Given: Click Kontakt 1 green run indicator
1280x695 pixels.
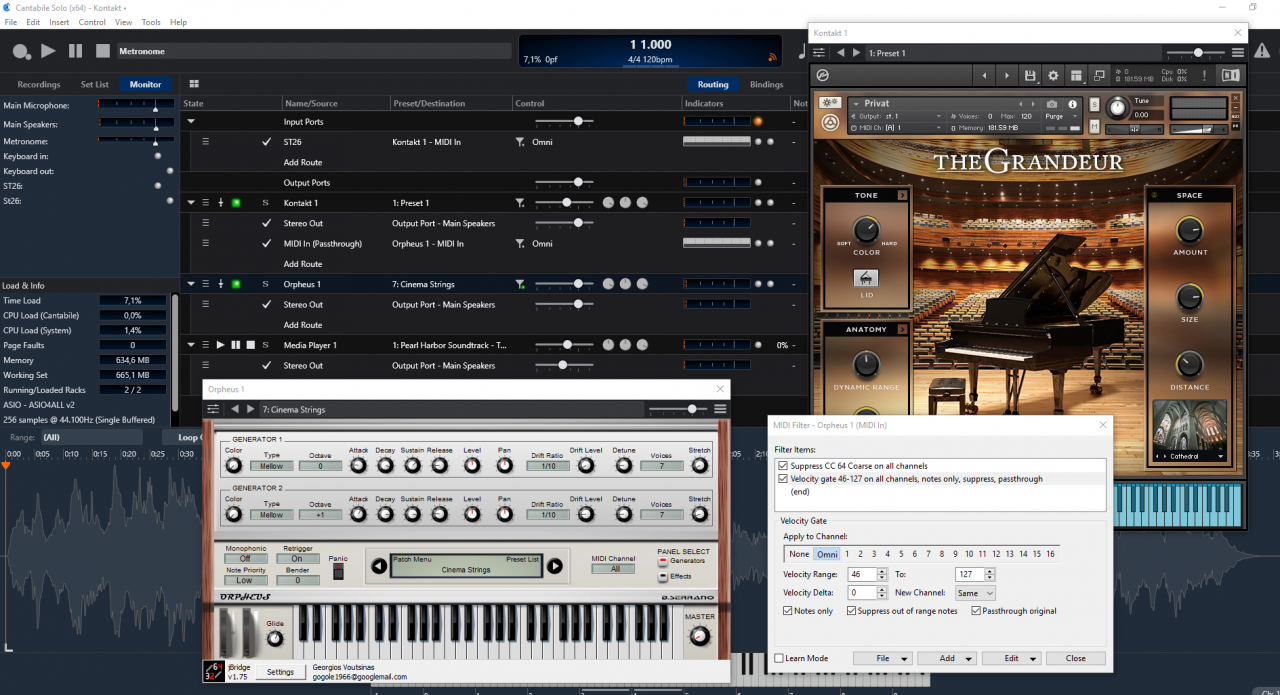Looking at the screenshot, I should (x=237, y=203).
